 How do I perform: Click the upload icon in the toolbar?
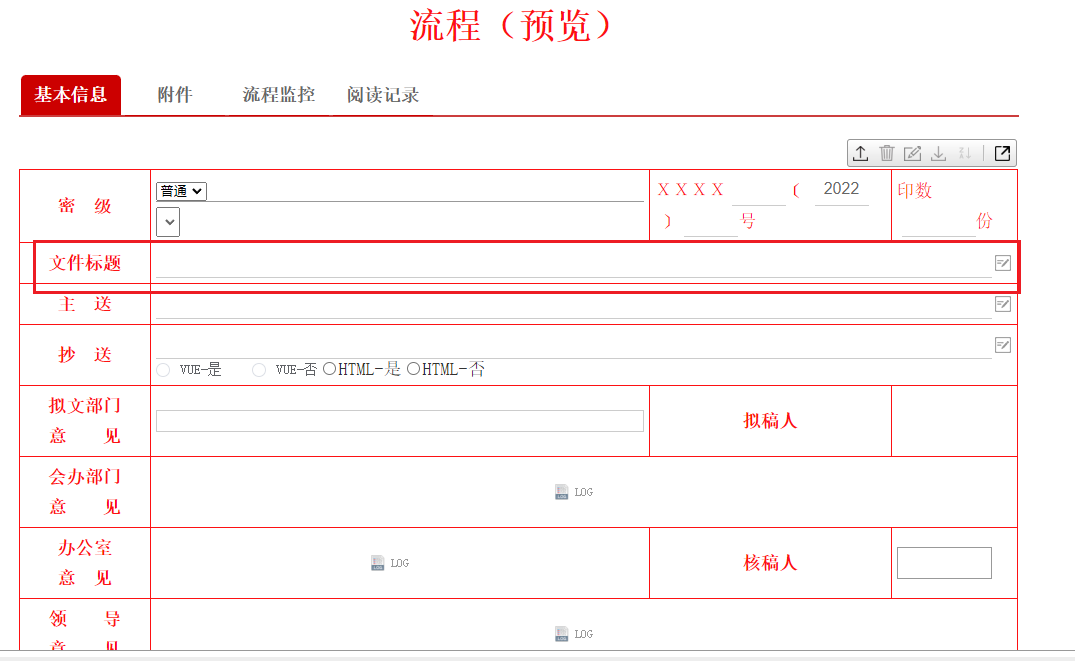coord(860,153)
